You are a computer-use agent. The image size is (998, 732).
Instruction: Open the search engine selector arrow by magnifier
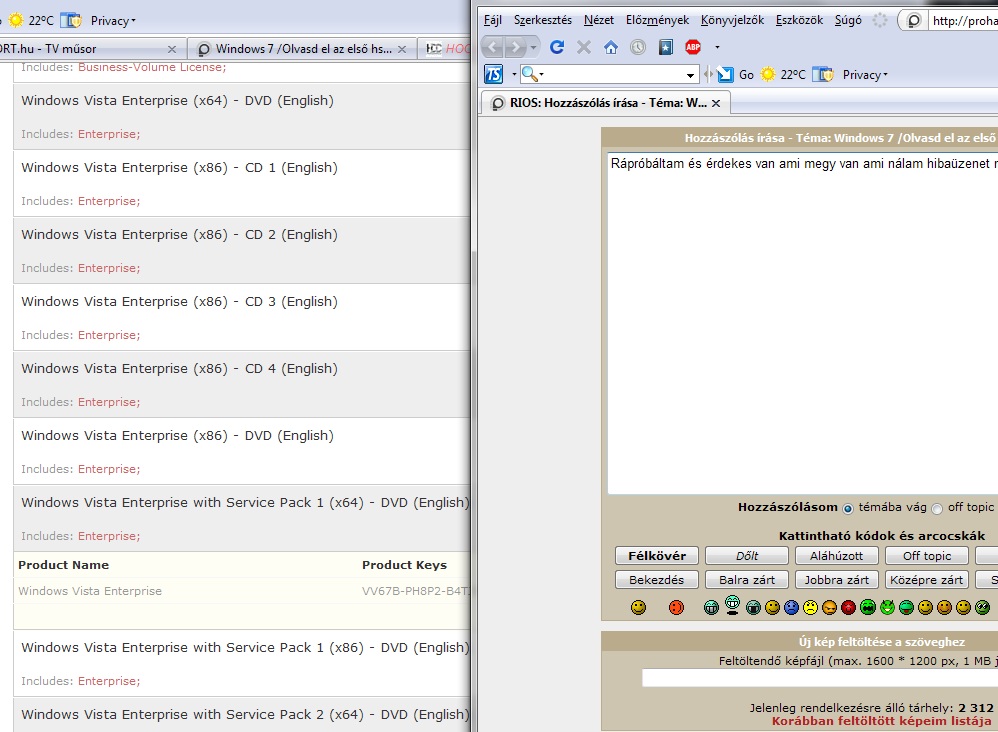pyautogui.click(x=542, y=74)
